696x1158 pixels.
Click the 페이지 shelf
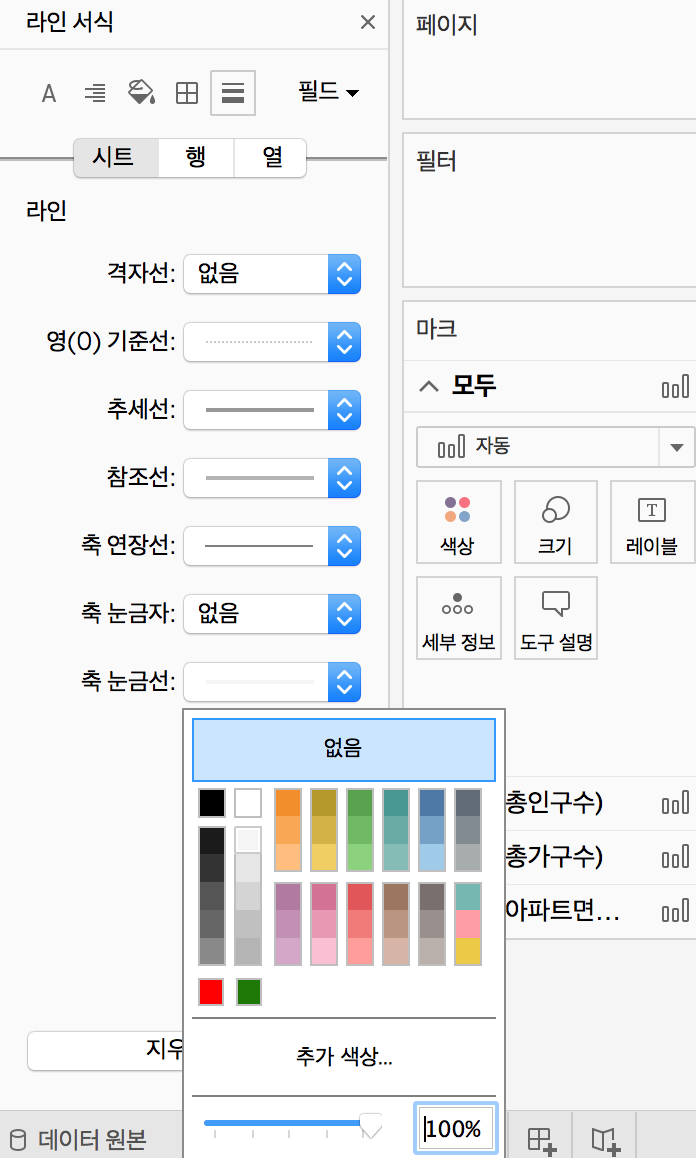click(550, 61)
